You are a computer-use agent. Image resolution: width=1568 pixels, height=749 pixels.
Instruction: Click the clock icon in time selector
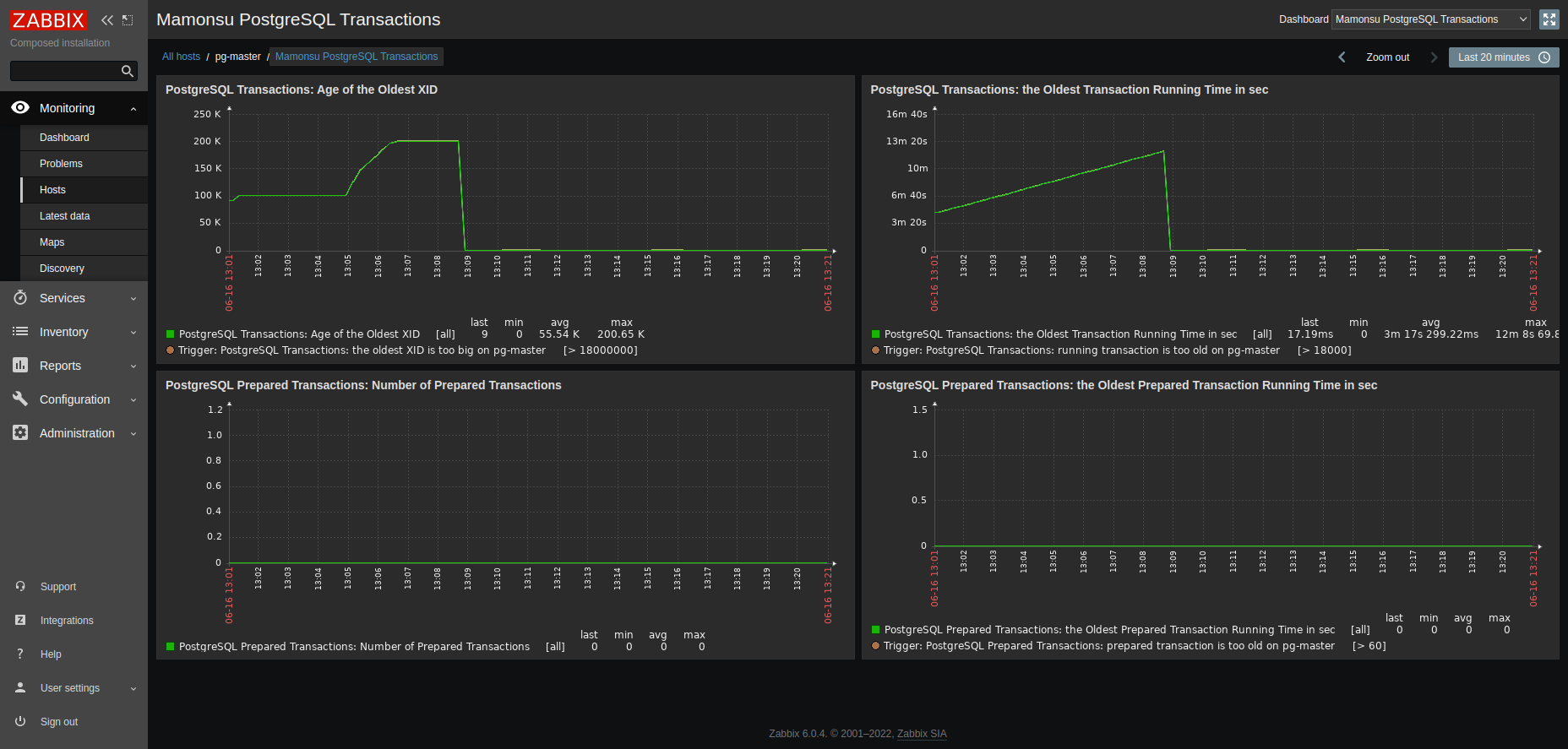1544,57
